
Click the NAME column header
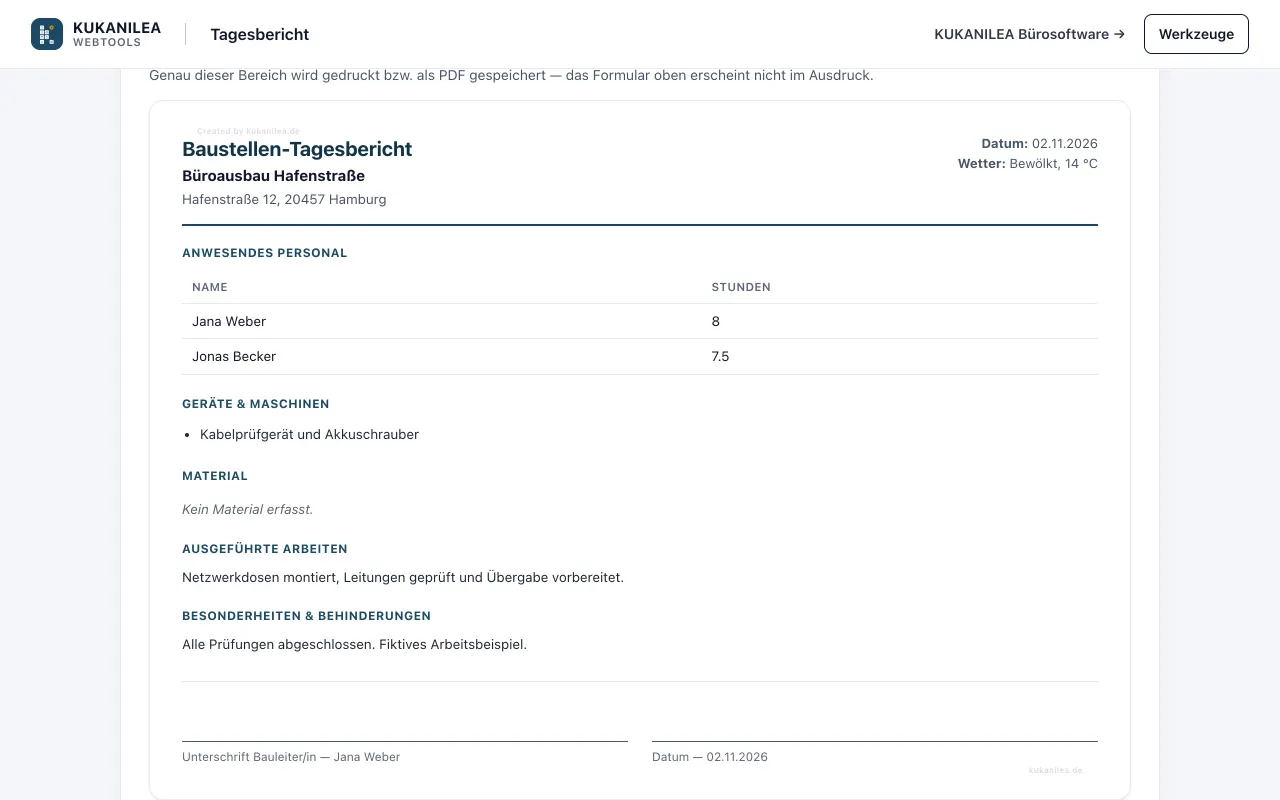210,287
